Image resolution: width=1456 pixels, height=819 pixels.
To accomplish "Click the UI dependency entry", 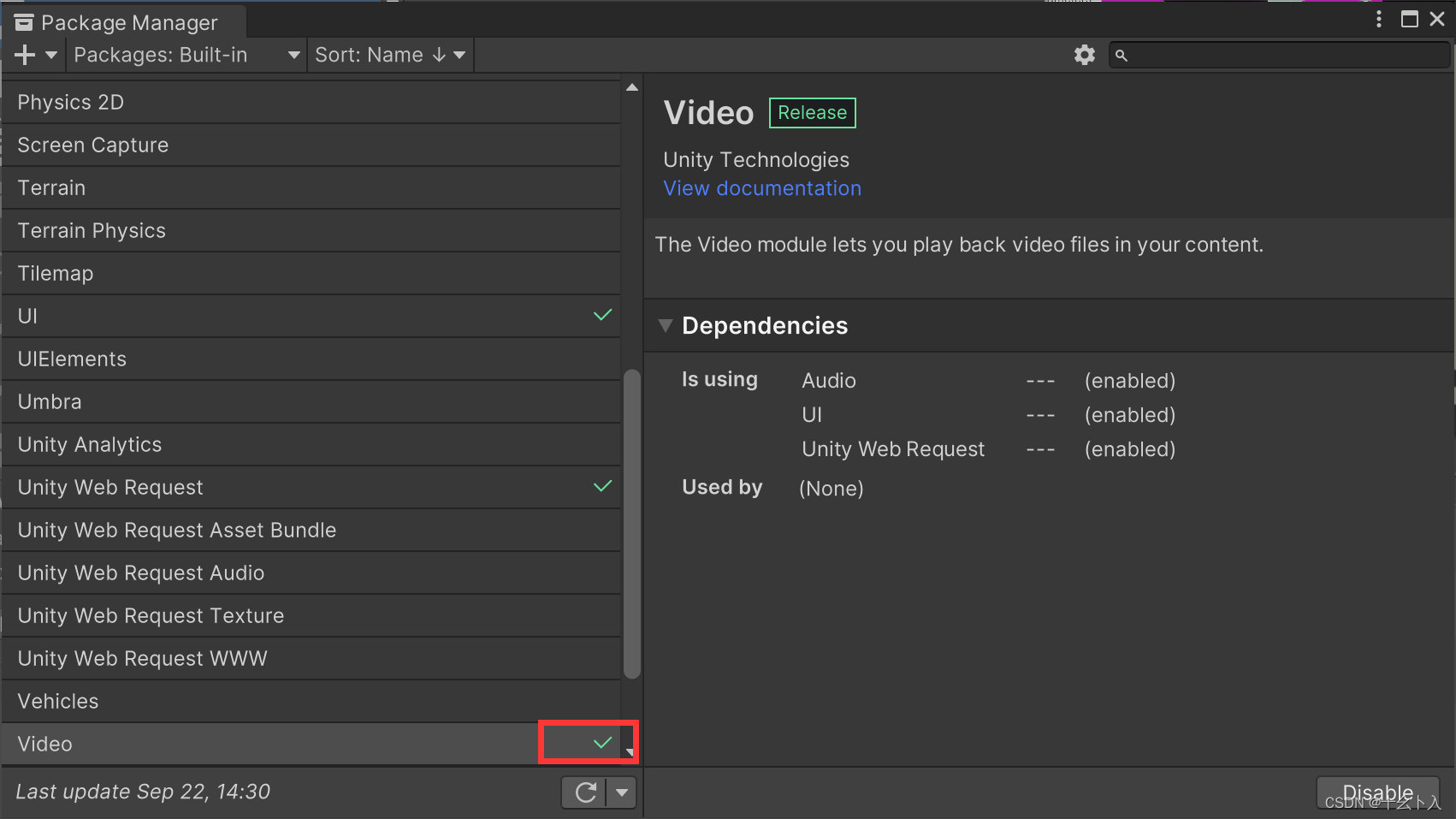I will 812,415.
